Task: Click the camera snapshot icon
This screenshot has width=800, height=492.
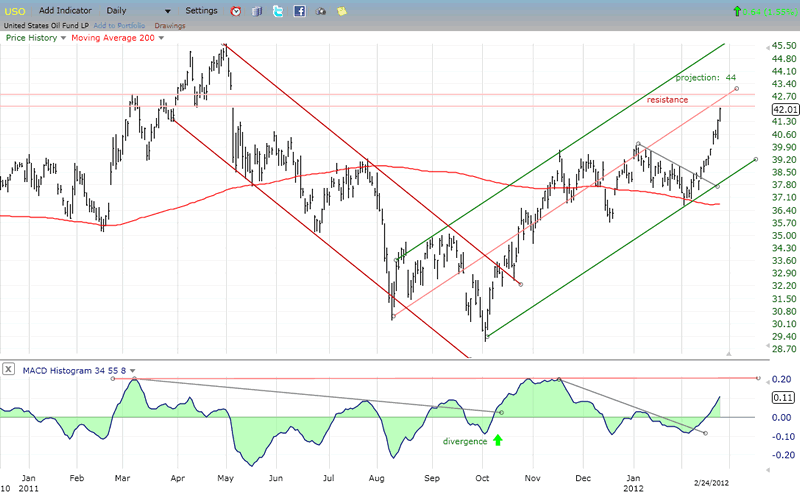Action: 321,11
